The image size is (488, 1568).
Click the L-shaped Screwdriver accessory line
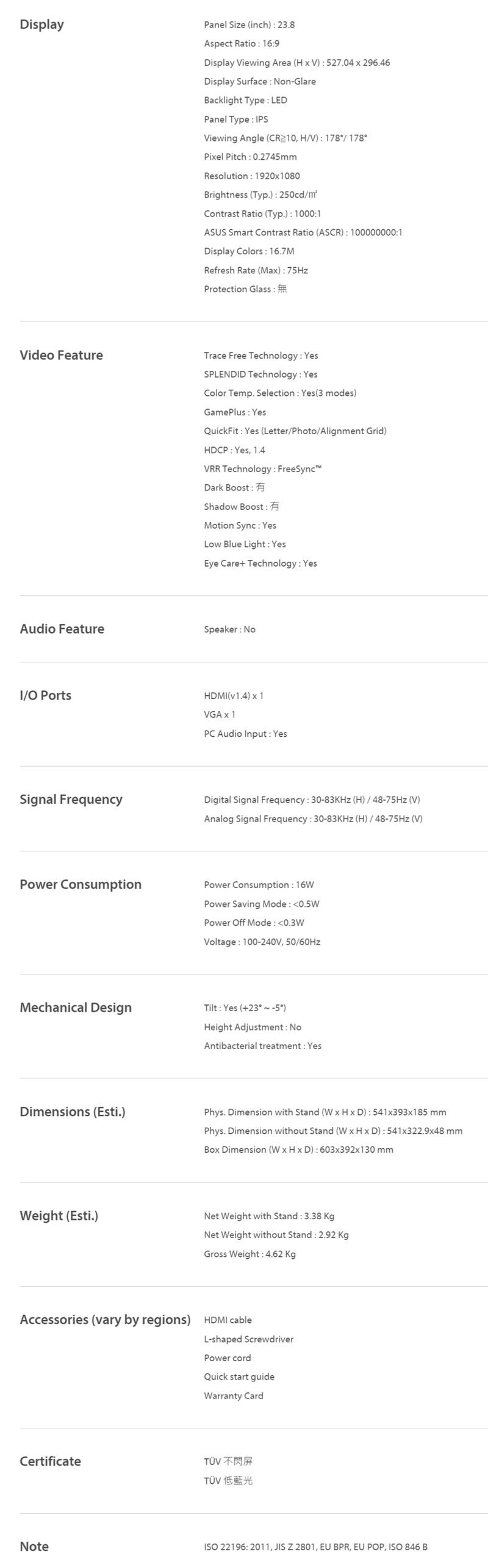pos(249,1339)
